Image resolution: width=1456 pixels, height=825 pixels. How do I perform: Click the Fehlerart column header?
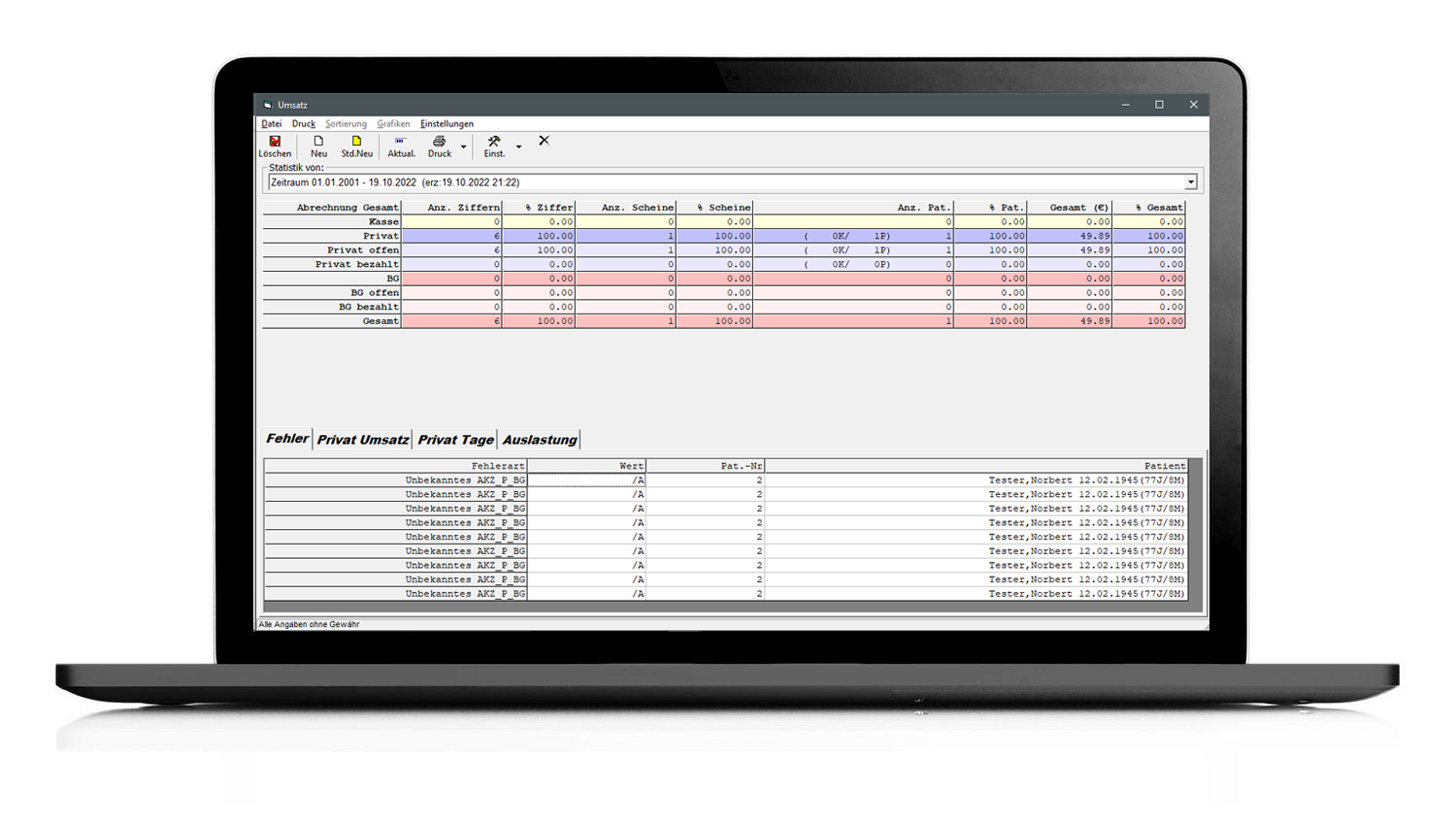(x=497, y=466)
